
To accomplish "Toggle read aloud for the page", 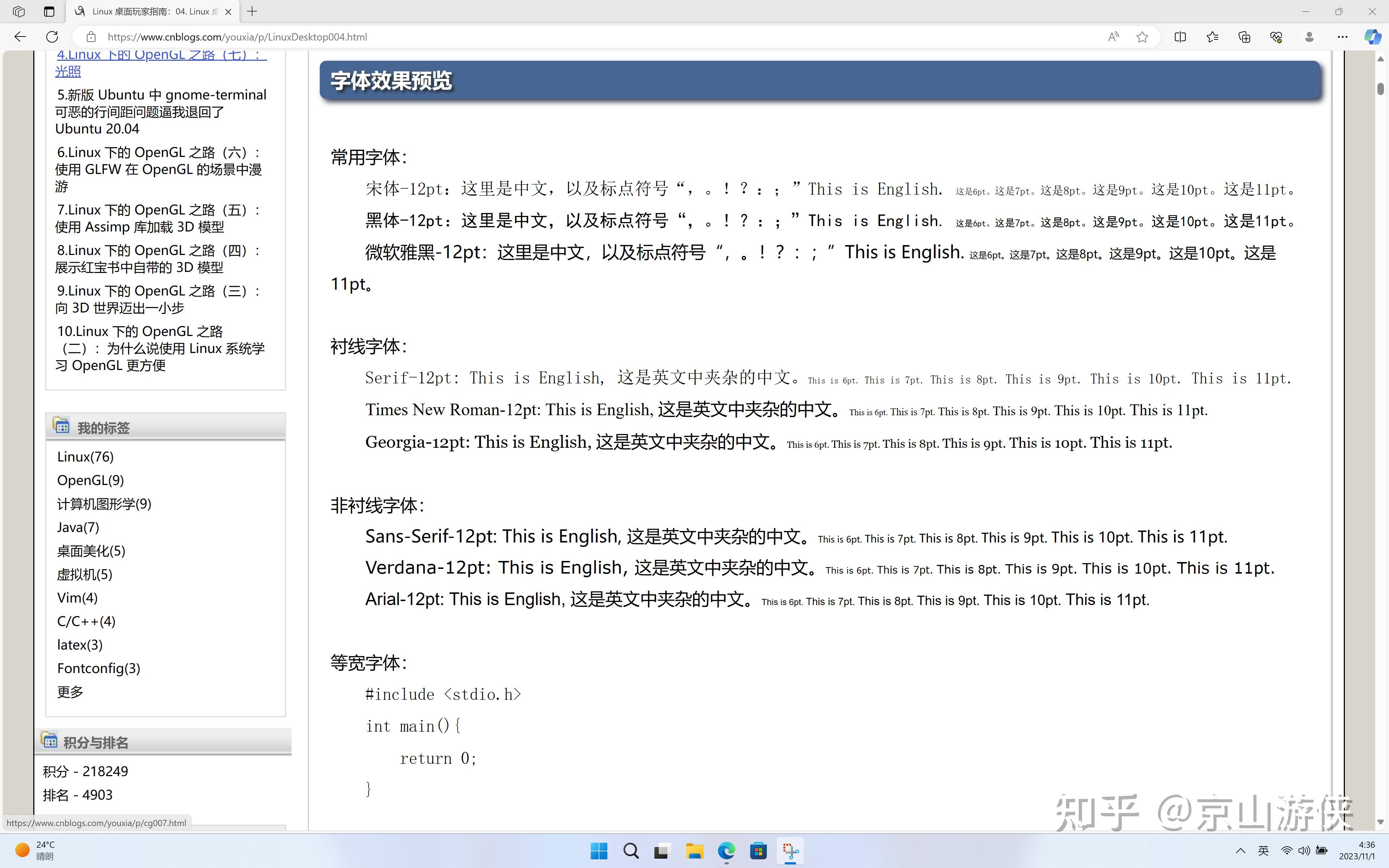I will click(x=1113, y=37).
